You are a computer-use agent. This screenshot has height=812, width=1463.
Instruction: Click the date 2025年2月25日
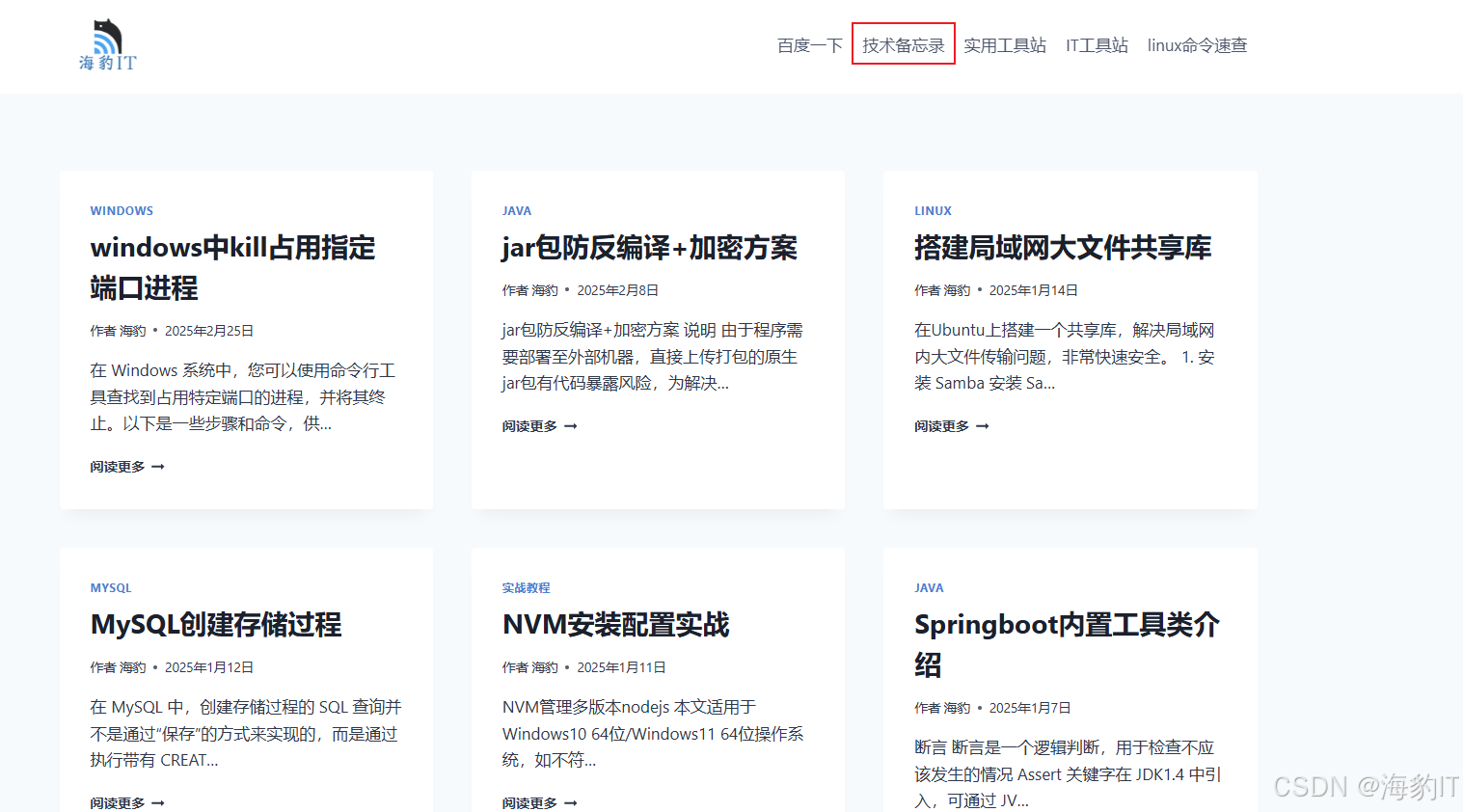tap(209, 331)
